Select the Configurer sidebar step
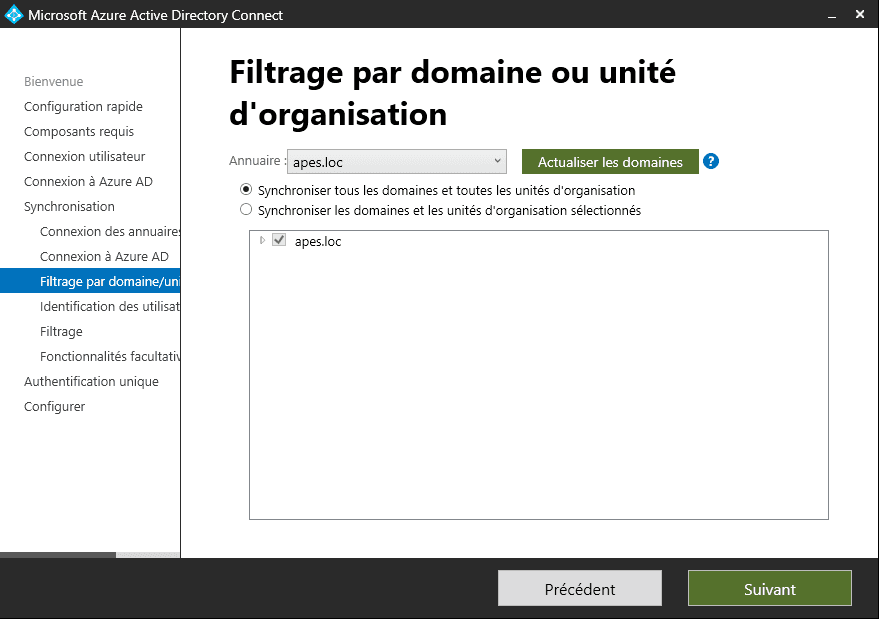Viewport: 879px width, 619px height. click(x=55, y=407)
